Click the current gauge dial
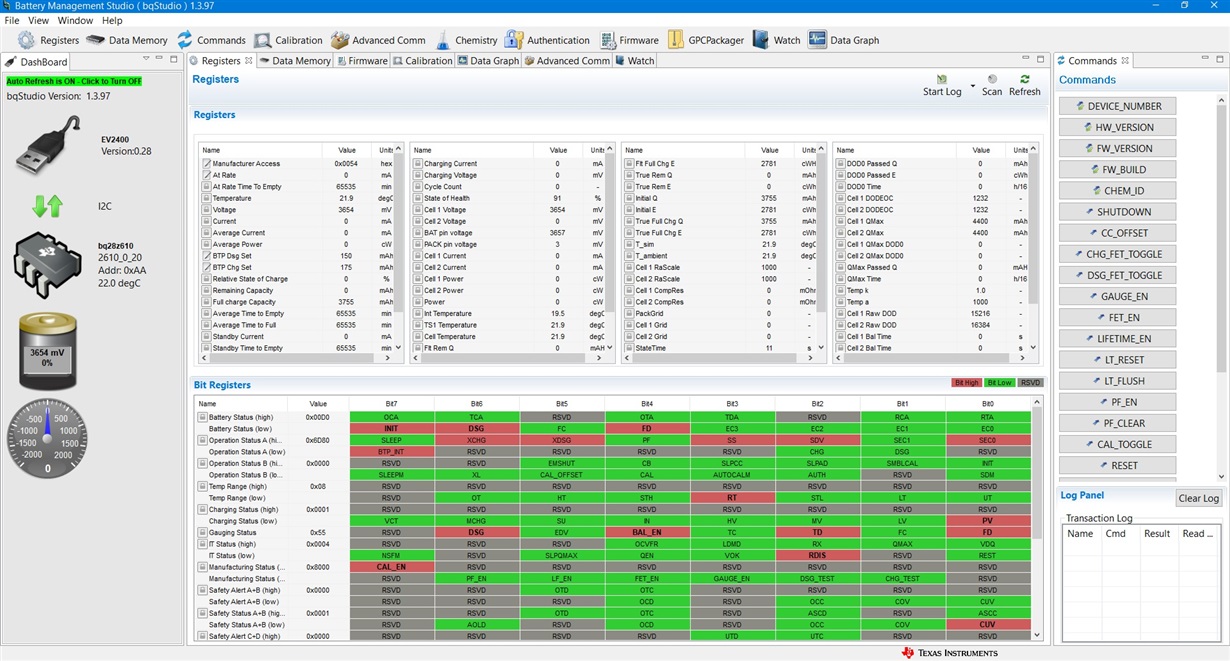 click(x=47, y=438)
